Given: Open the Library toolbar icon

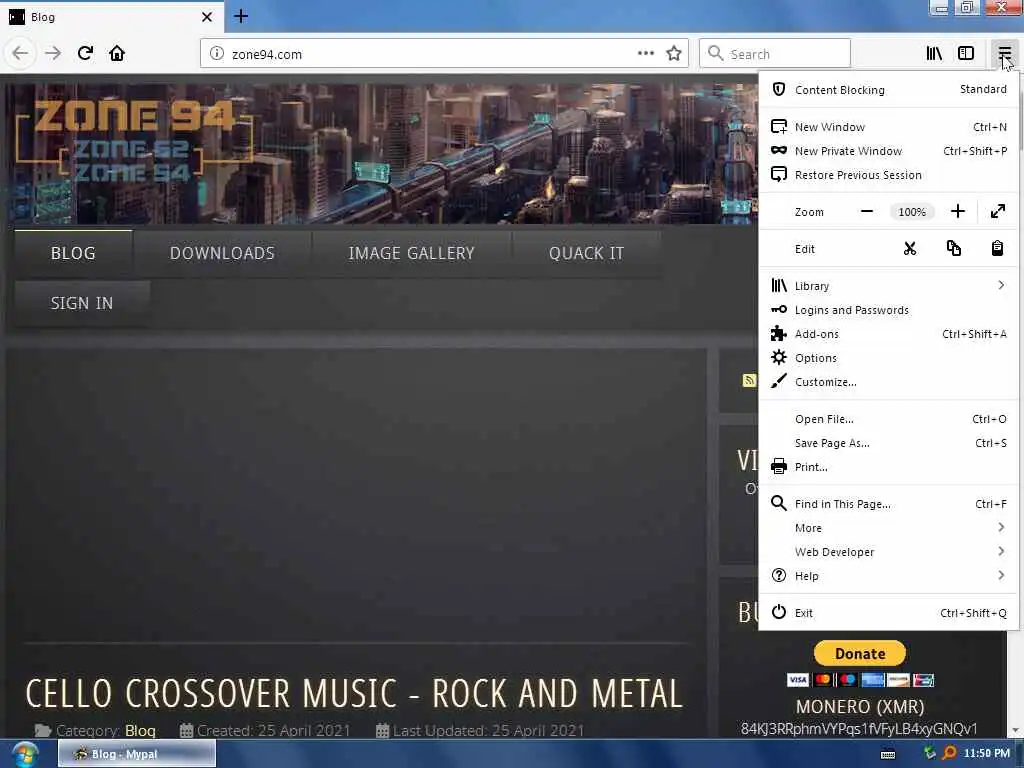Looking at the screenshot, I should pyautogui.click(x=935, y=54).
